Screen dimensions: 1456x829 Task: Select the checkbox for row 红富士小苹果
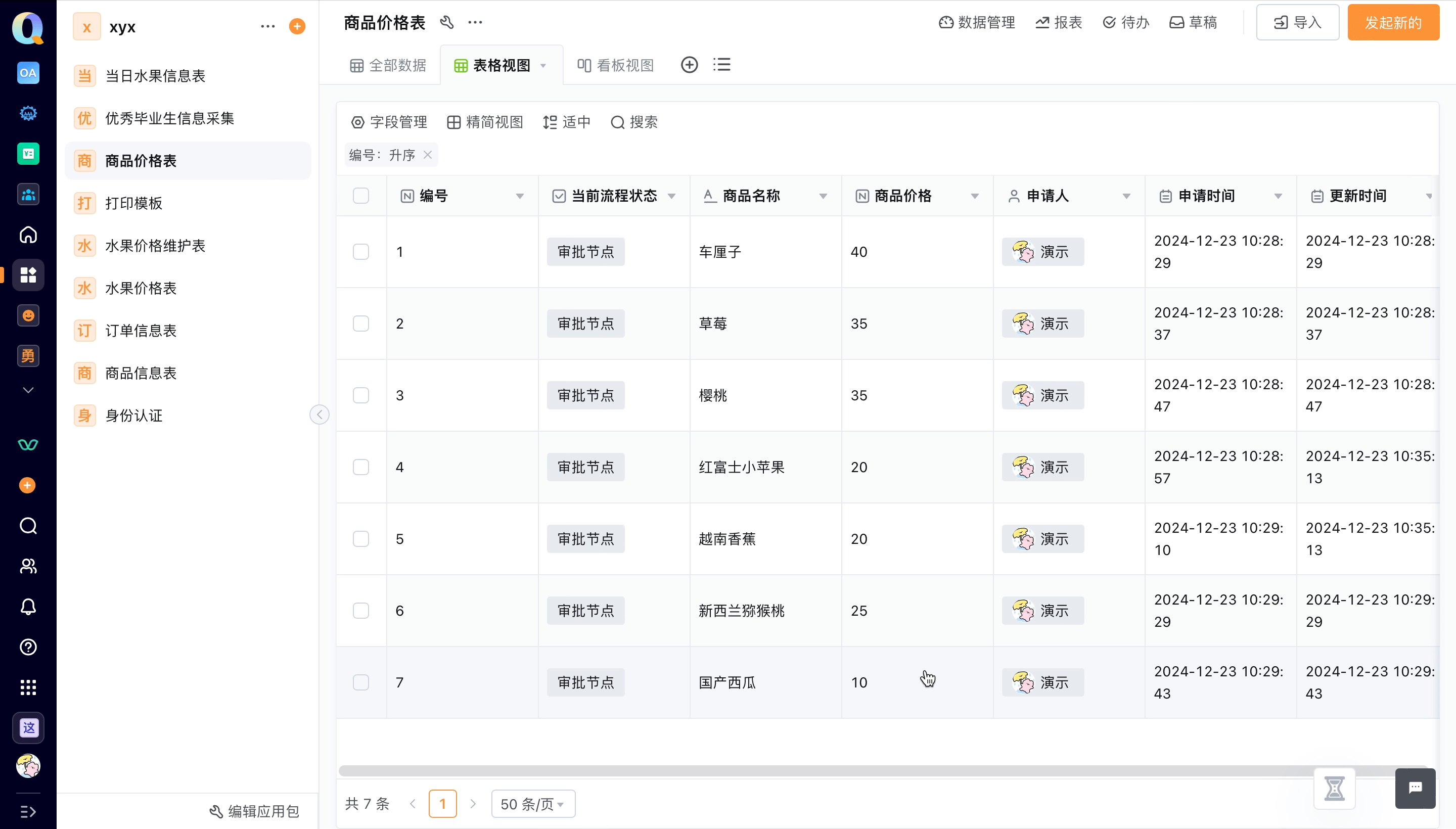click(361, 467)
